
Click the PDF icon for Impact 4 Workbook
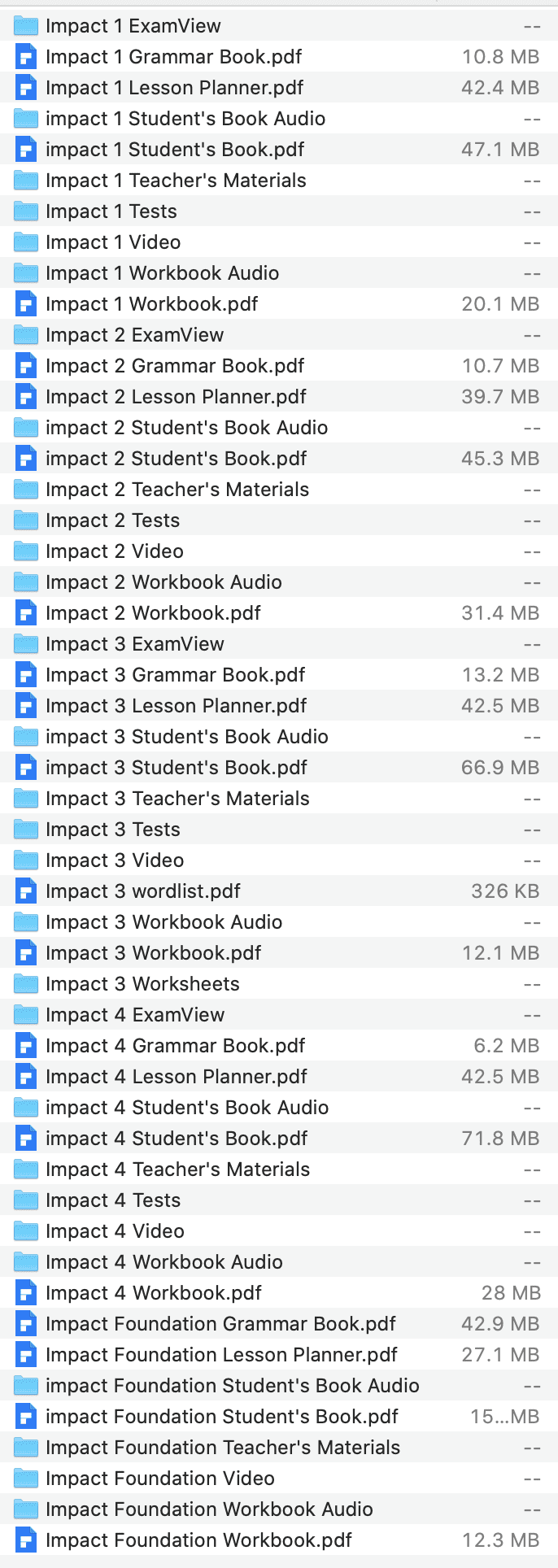coord(26,1293)
